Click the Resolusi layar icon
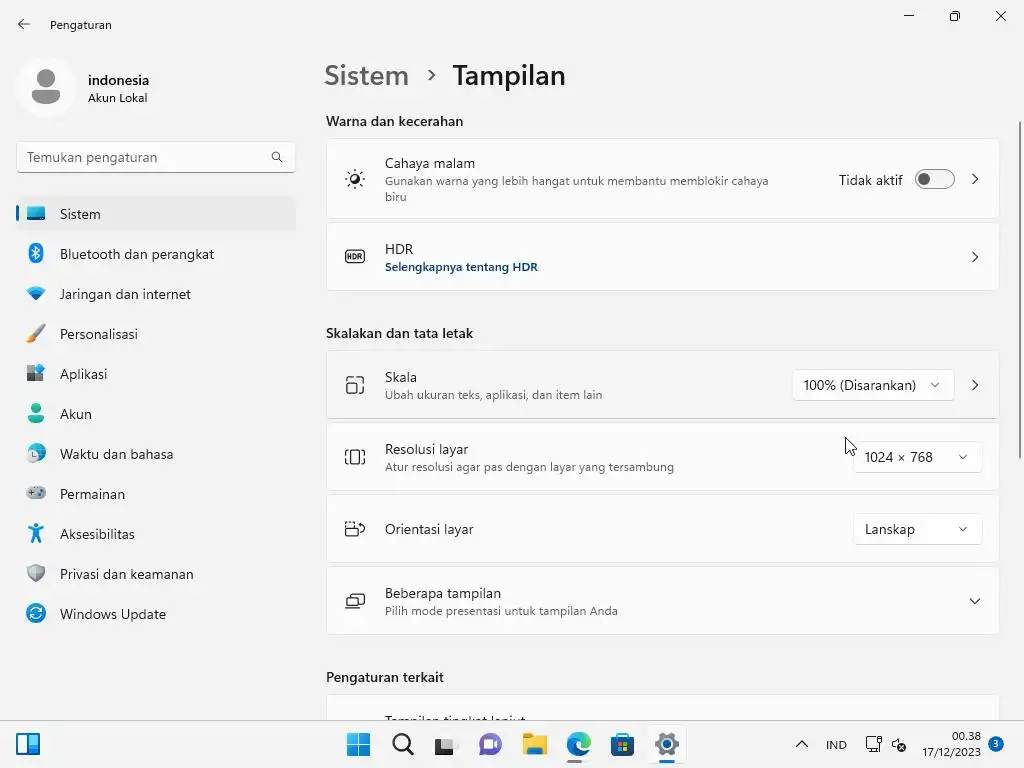Viewport: 1024px width, 768px height. (x=355, y=457)
